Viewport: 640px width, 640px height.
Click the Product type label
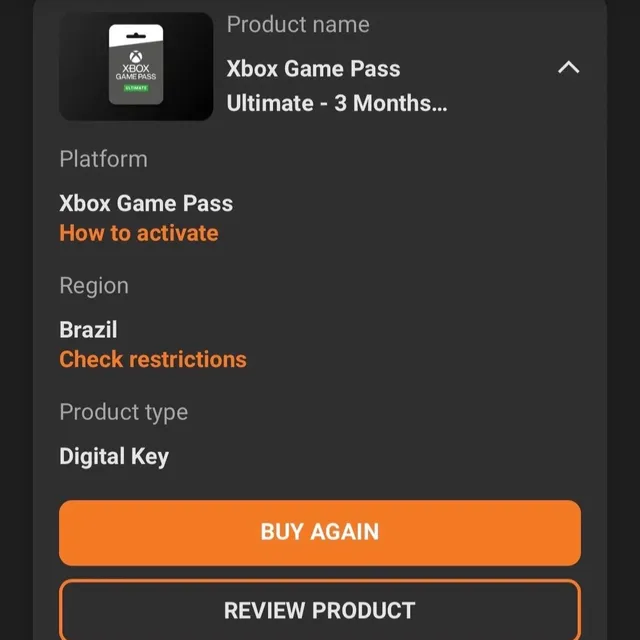(124, 412)
